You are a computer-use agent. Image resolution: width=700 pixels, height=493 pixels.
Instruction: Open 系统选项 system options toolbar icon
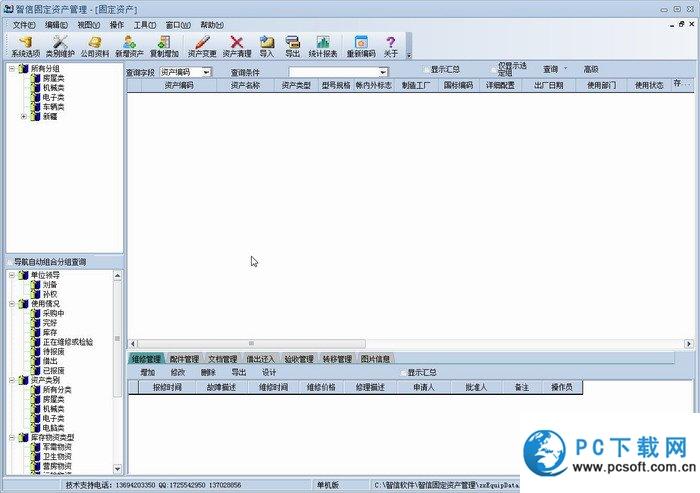point(25,46)
